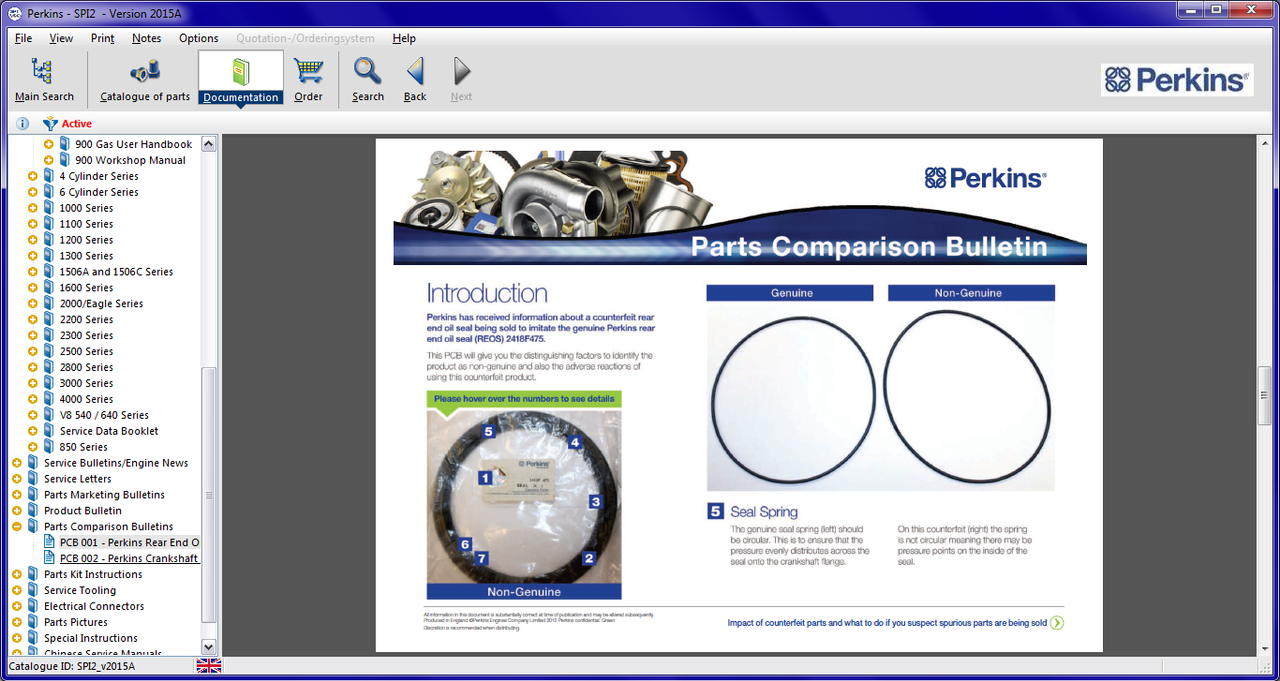1280x681 pixels.
Task: Click the Non-Genuine seal spring image
Action: (968, 398)
